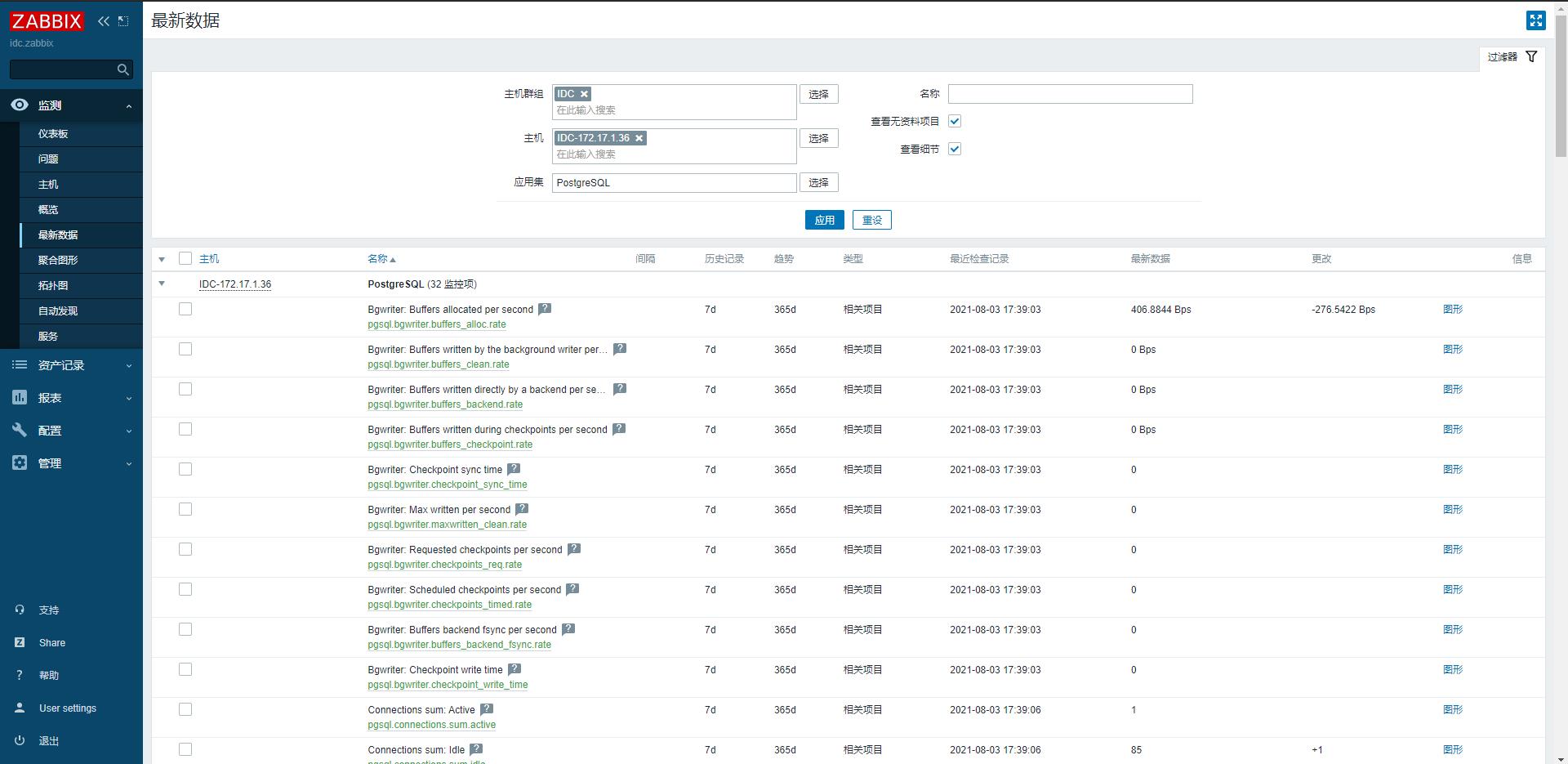Open 图形 link for Buffers allocated row
Screen dimensions: 1568x764
click(x=1453, y=310)
